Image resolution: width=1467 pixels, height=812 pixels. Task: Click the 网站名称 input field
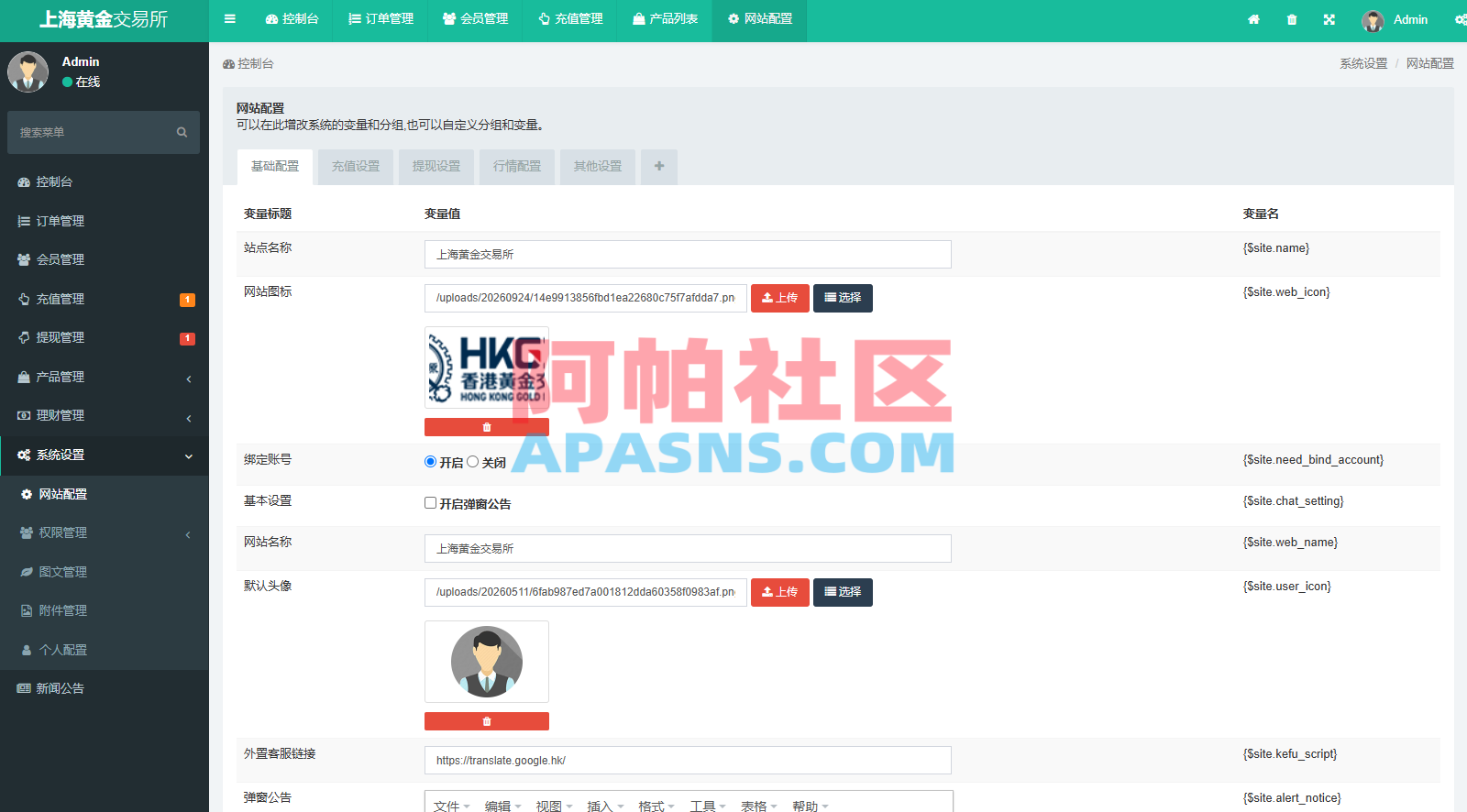pyautogui.click(x=688, y=549)
